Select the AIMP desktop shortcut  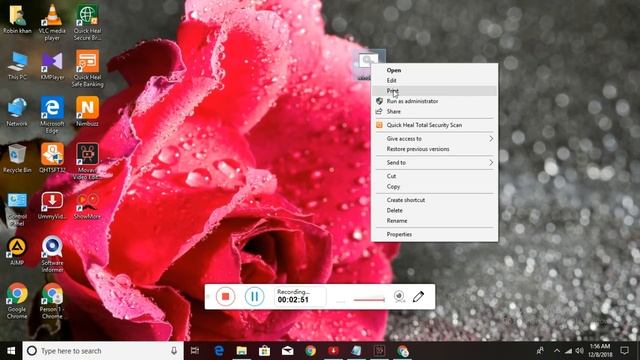(x=17, y=251)
